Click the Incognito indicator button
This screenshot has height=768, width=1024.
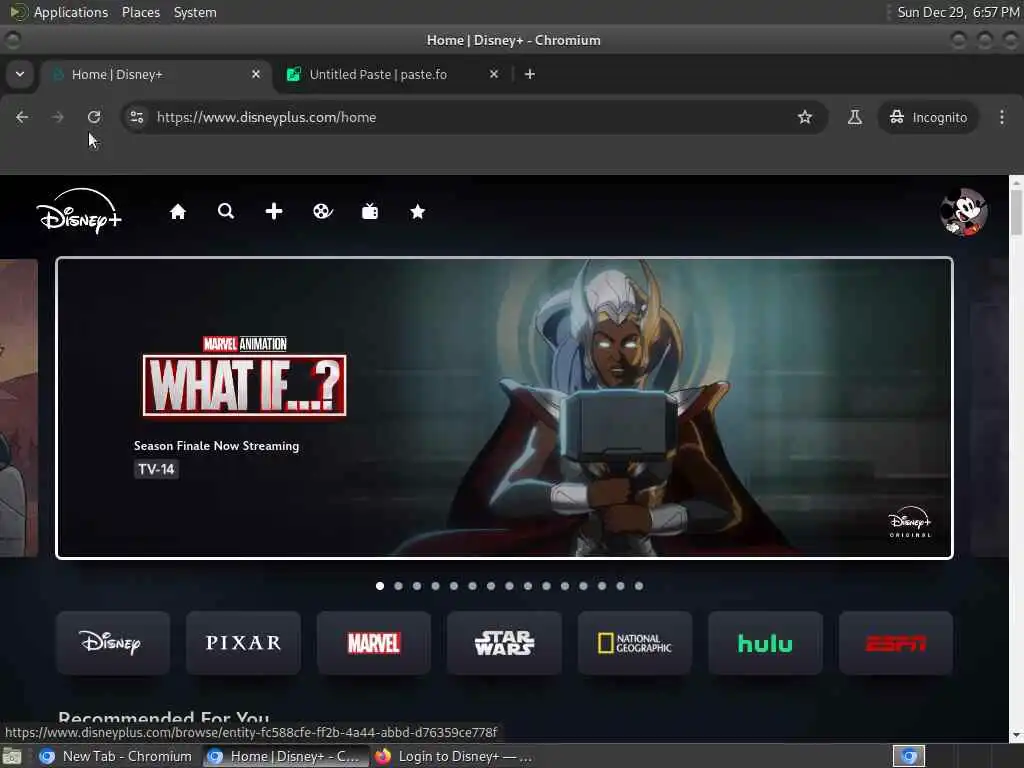pyautogui.click(x=928, y=117)
